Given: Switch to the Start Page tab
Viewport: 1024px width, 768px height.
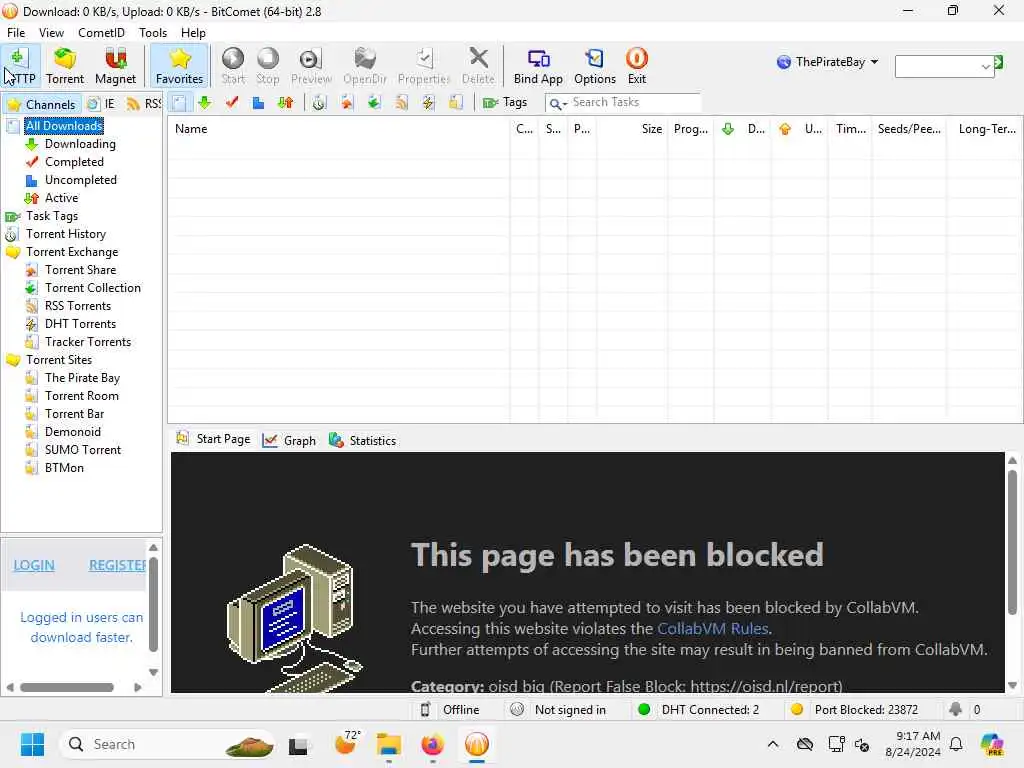Looking at the screenshot, I should (x=213, y=440).
